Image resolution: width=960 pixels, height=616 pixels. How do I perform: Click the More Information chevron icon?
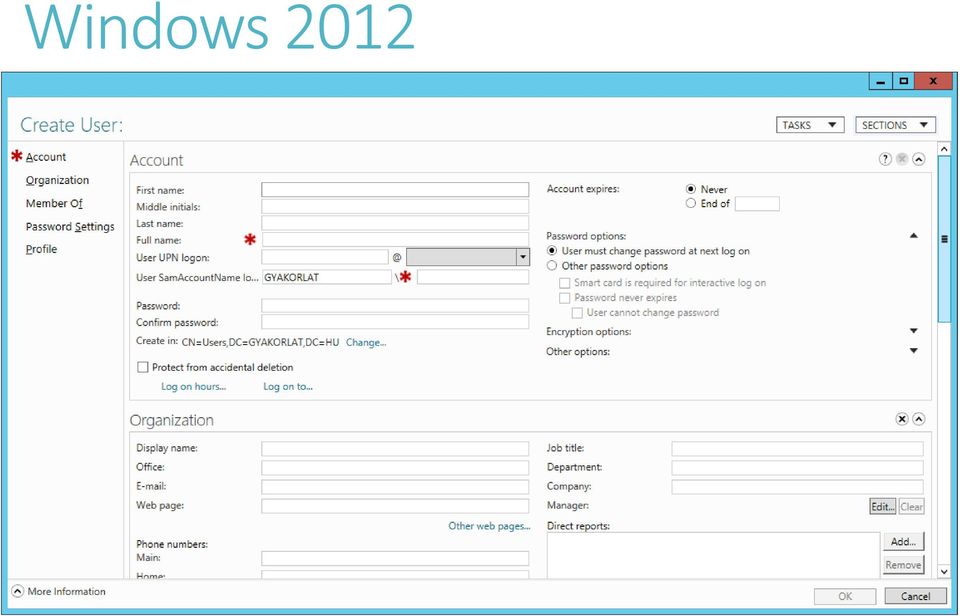(18, 592)
